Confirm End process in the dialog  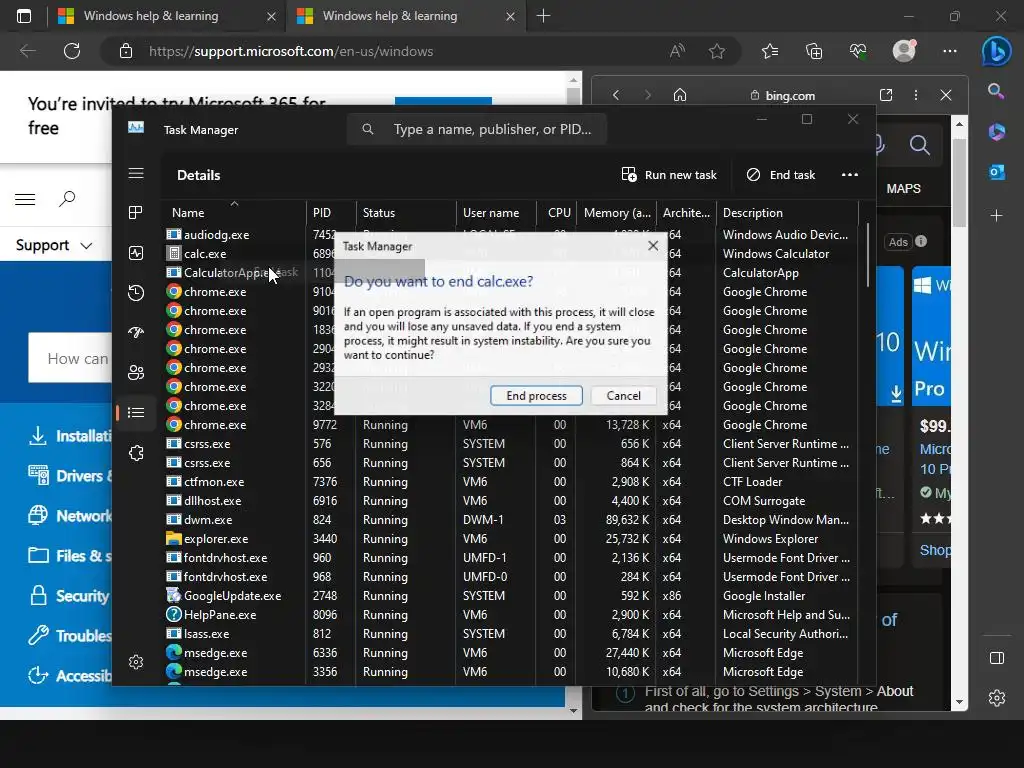536,395
